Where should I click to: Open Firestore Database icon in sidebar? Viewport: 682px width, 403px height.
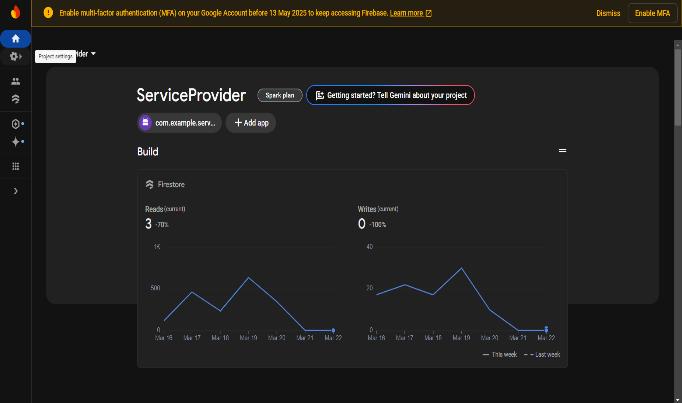(x=16, y=99)
